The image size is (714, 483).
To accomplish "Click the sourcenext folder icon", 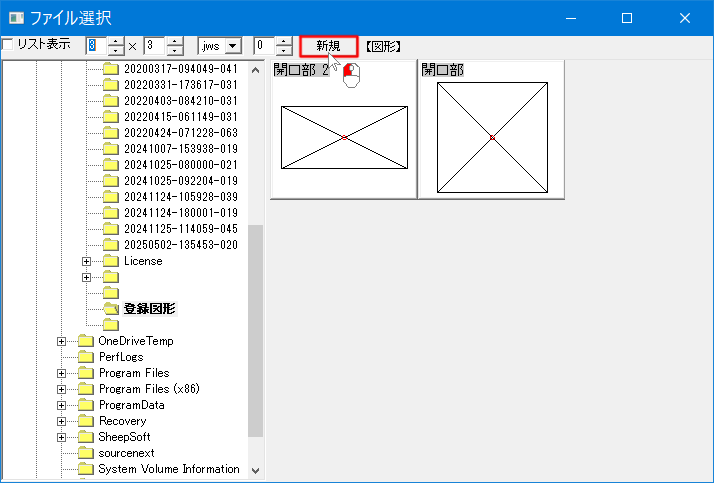I will click(86, 453).
